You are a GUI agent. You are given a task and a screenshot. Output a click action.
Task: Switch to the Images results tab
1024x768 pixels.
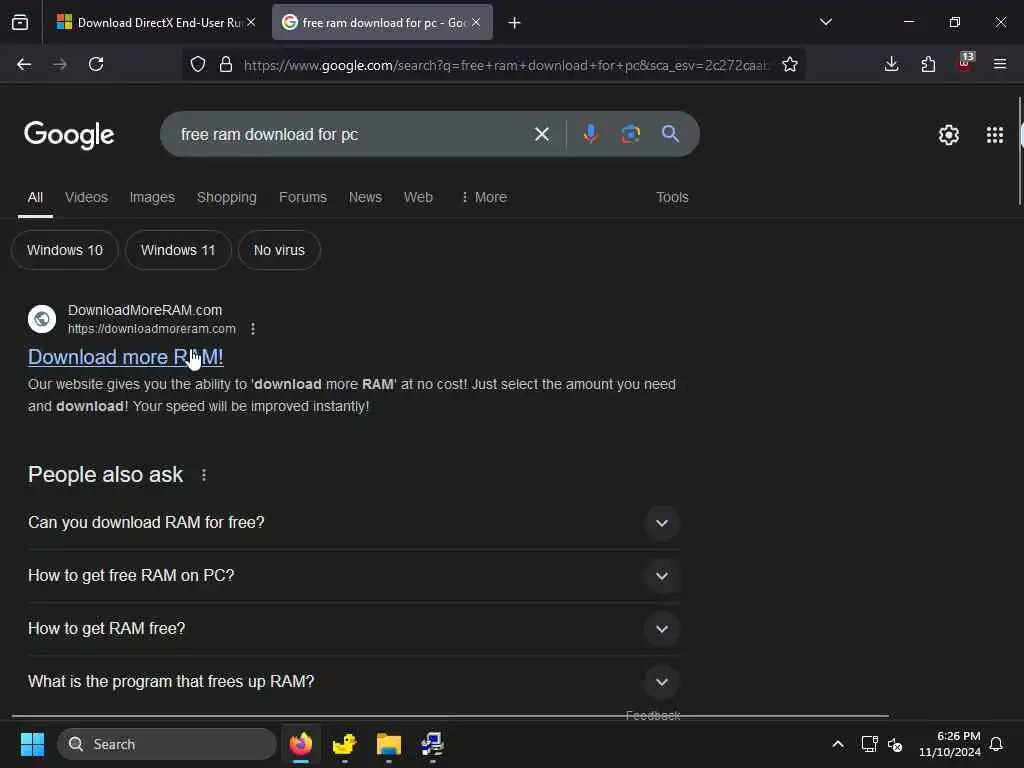click(x=152, y=197)
